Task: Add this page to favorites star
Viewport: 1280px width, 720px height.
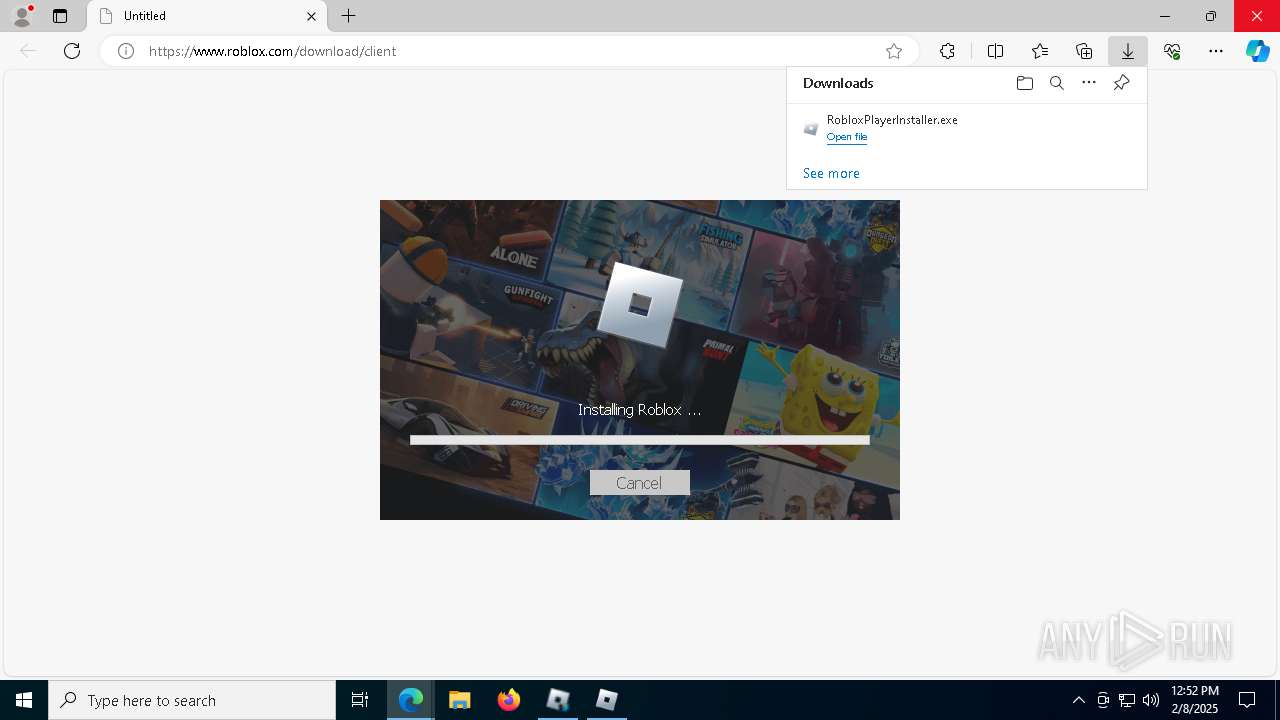Action: tap(894, 51)
